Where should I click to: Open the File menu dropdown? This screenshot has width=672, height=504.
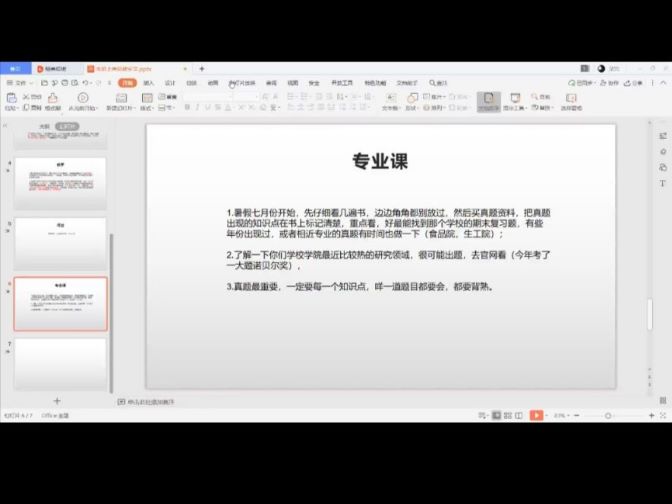[x=16, y=83]
